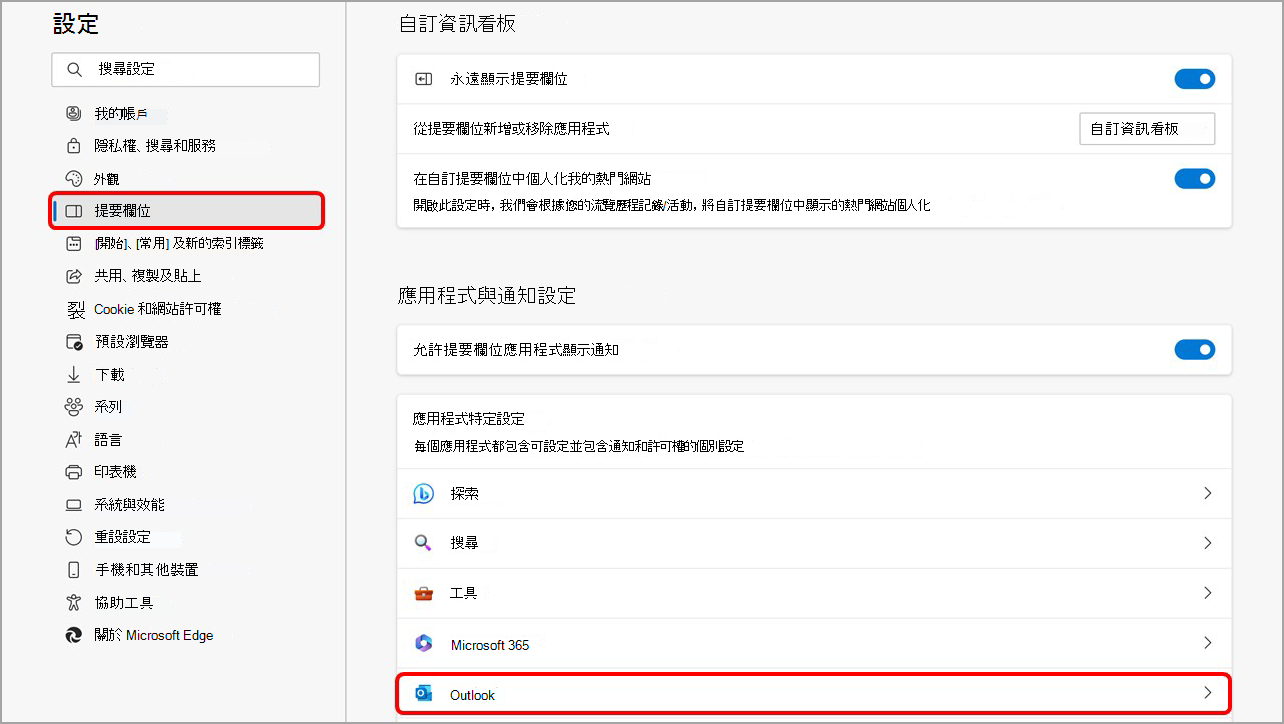Viewport: 1284px width, 724px height.
Task: Click the 我的帳戶 profile icon
Action: (73, 113)
